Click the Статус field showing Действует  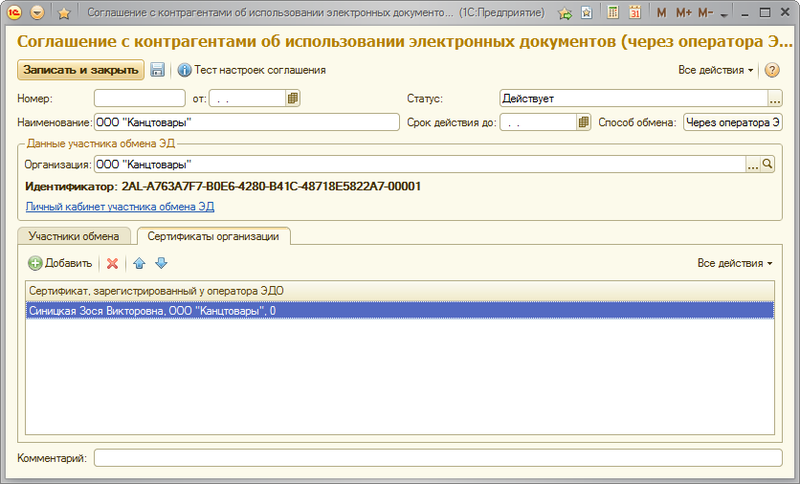click(x=633, y=98)
